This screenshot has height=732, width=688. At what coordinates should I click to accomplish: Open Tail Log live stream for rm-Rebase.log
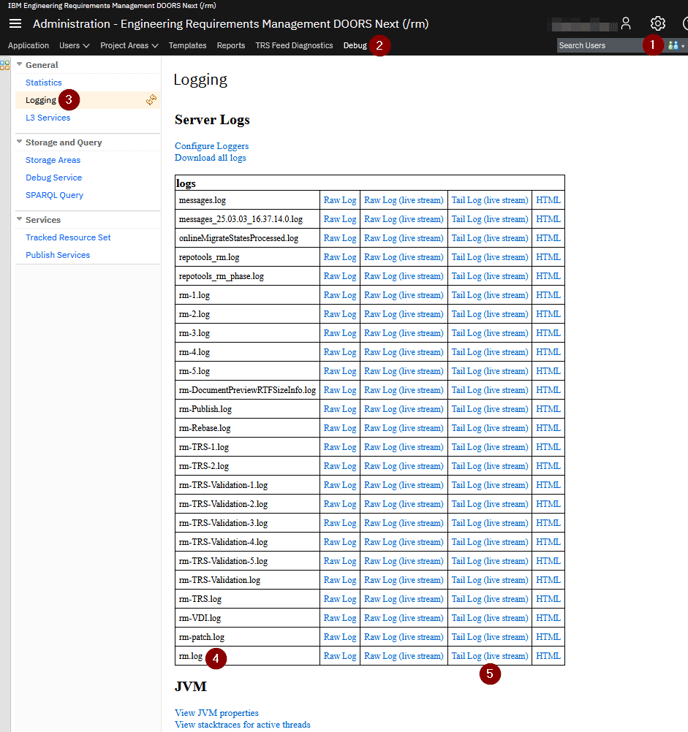(490, 428)
